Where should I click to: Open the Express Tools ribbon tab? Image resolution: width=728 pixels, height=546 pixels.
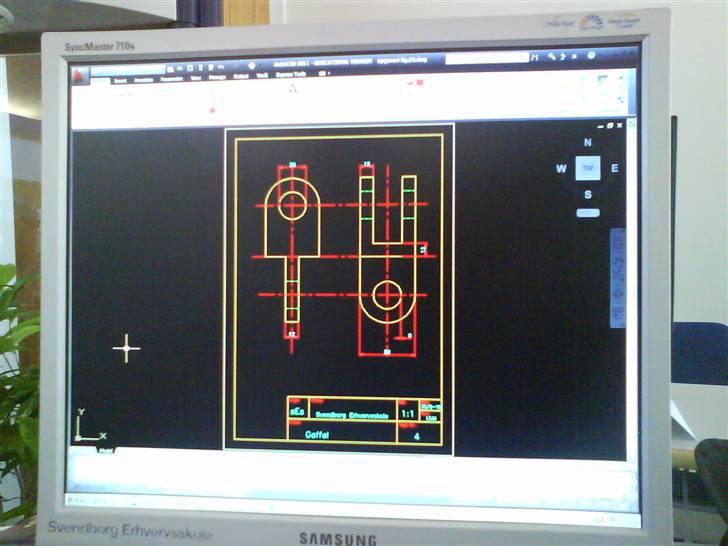tap(291, 74)
